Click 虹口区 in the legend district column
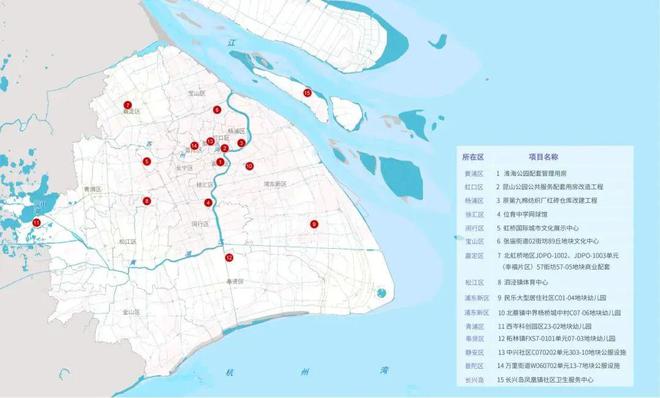 (474, 187)
